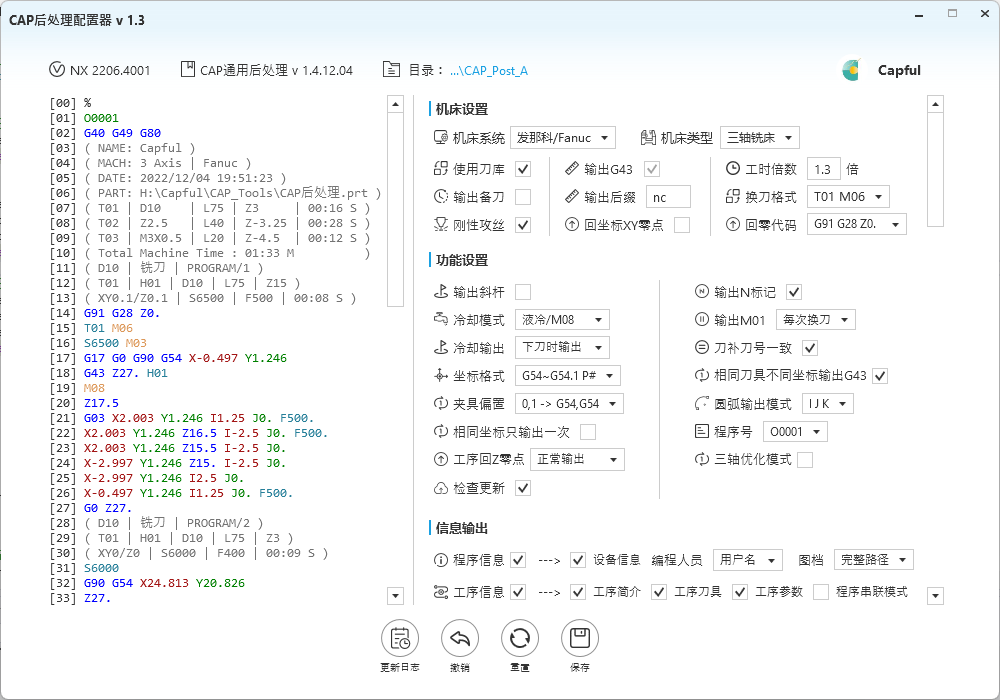Open the 更新日志 changelog icon

coord(400,637)
